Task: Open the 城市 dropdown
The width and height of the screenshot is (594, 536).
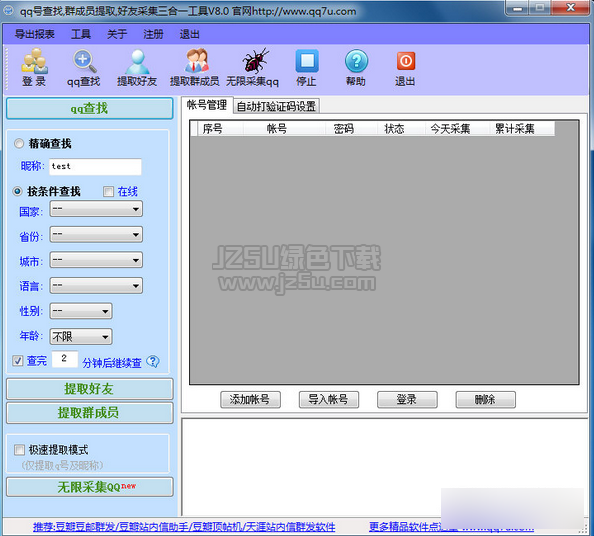Action: (96, 260)
